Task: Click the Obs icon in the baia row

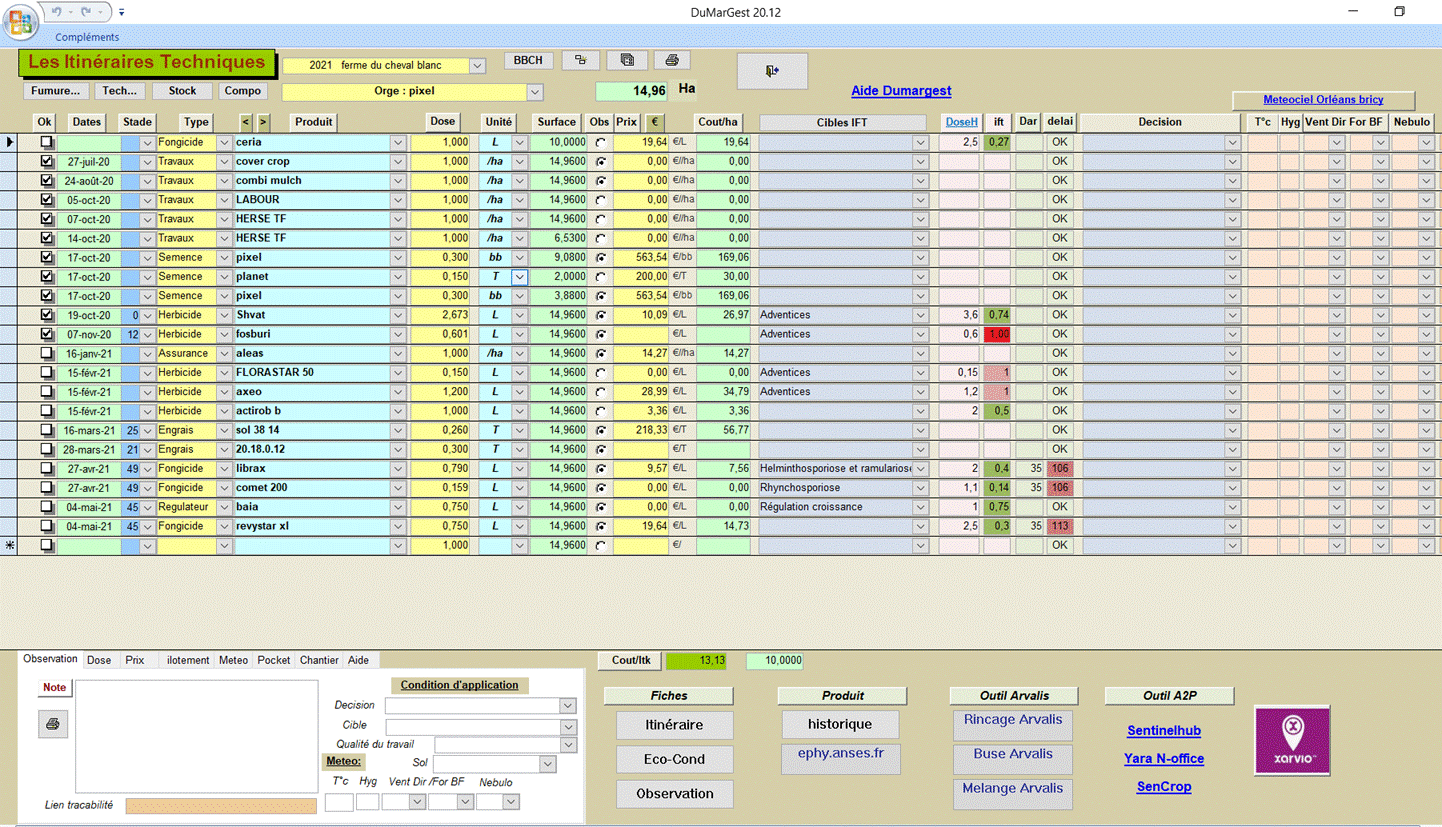Action: pos(600,507)
